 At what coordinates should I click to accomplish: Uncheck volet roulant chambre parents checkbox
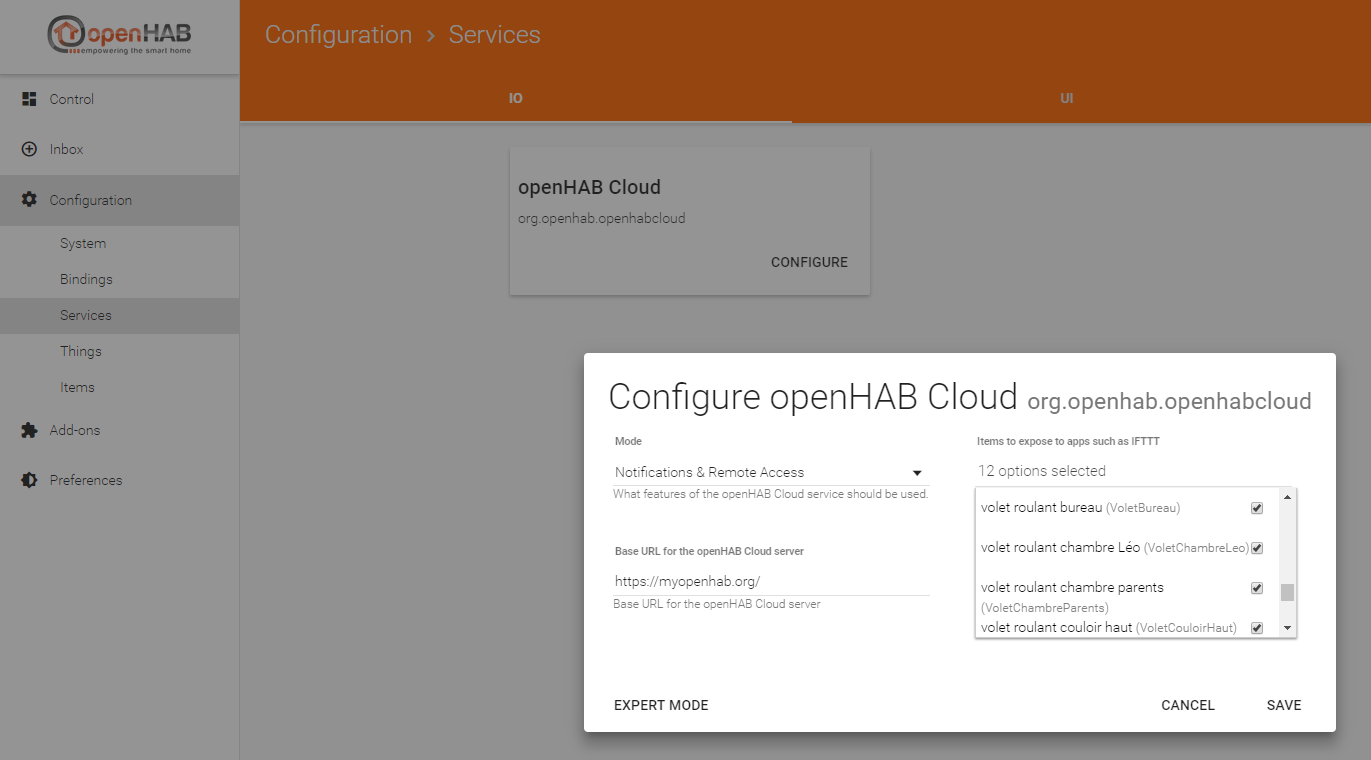coord(1257,588)
